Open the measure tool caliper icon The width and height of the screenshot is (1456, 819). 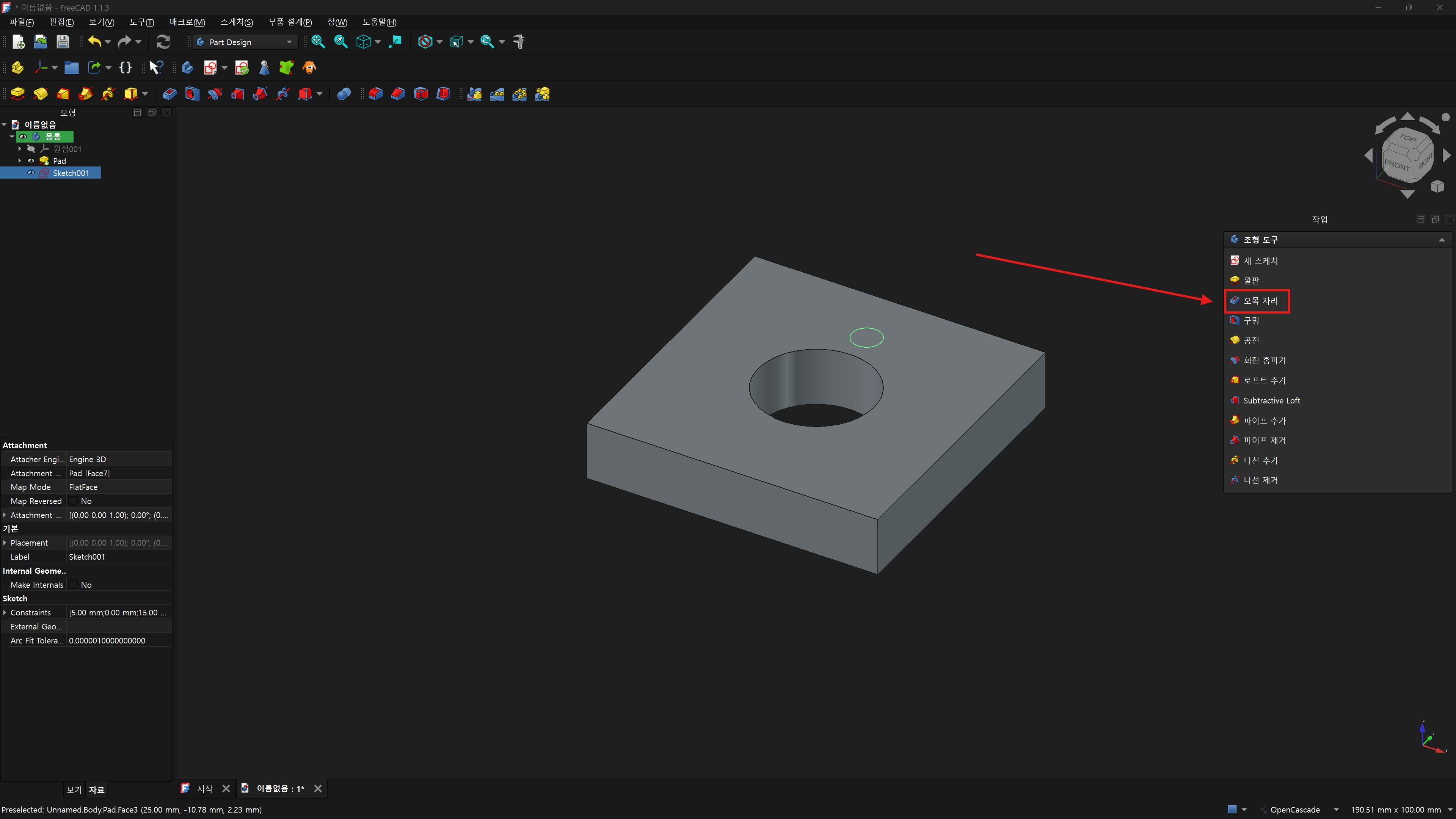(519, 42)
